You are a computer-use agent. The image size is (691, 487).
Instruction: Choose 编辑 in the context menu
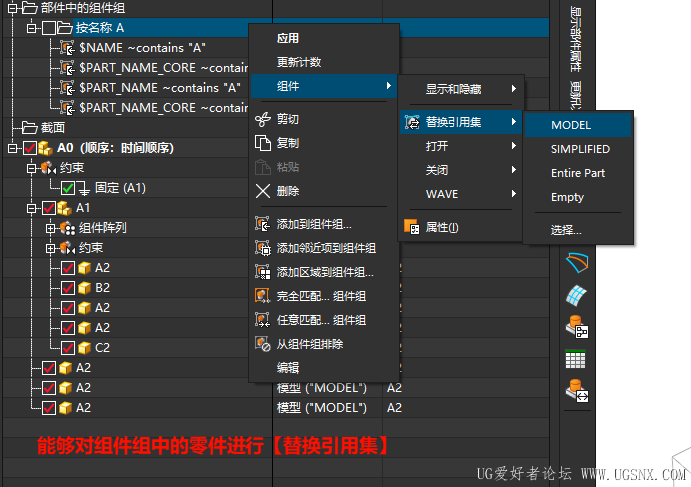[x=324, y=368]
